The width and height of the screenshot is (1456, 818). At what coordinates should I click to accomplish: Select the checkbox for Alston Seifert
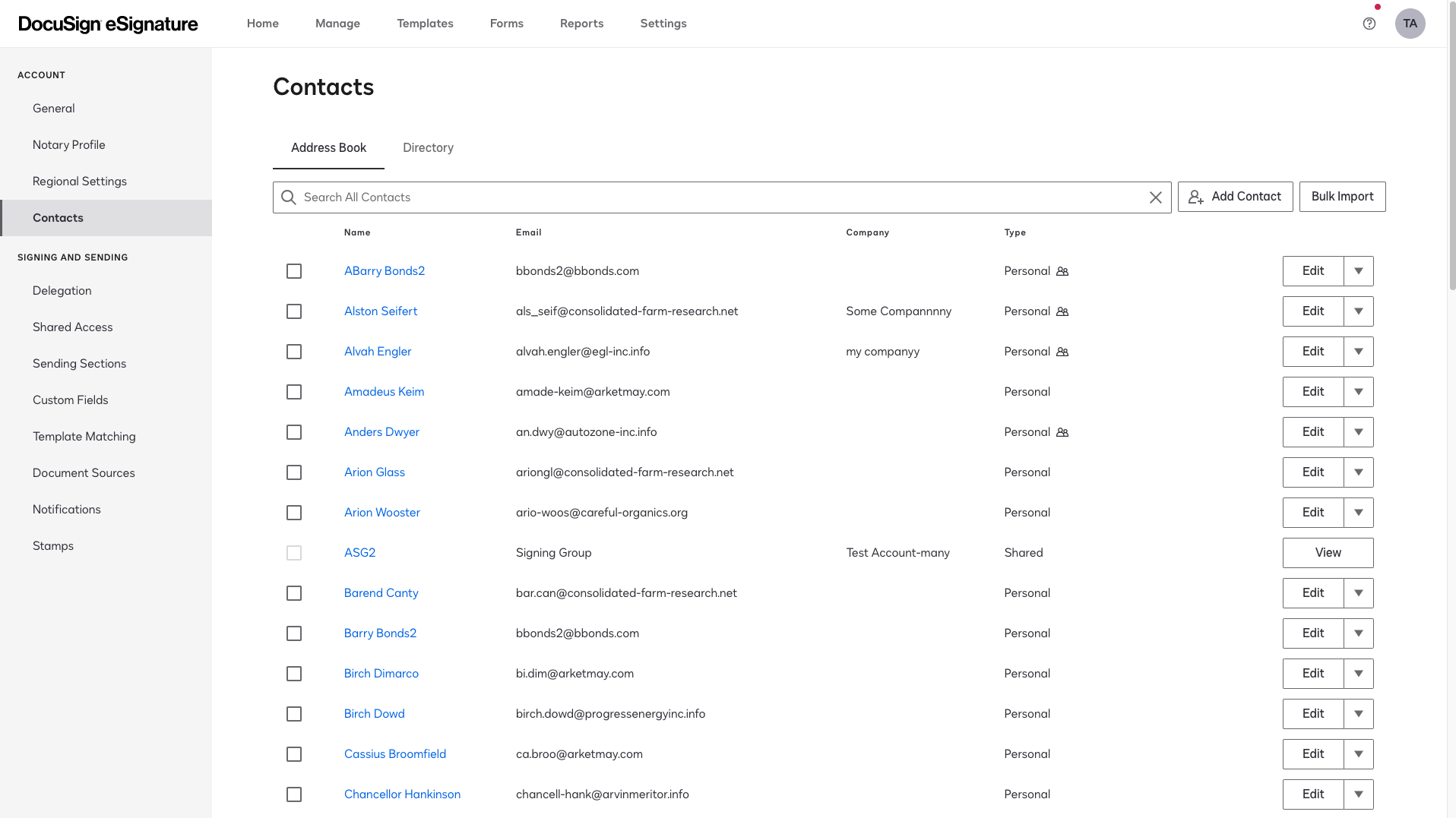294,311
